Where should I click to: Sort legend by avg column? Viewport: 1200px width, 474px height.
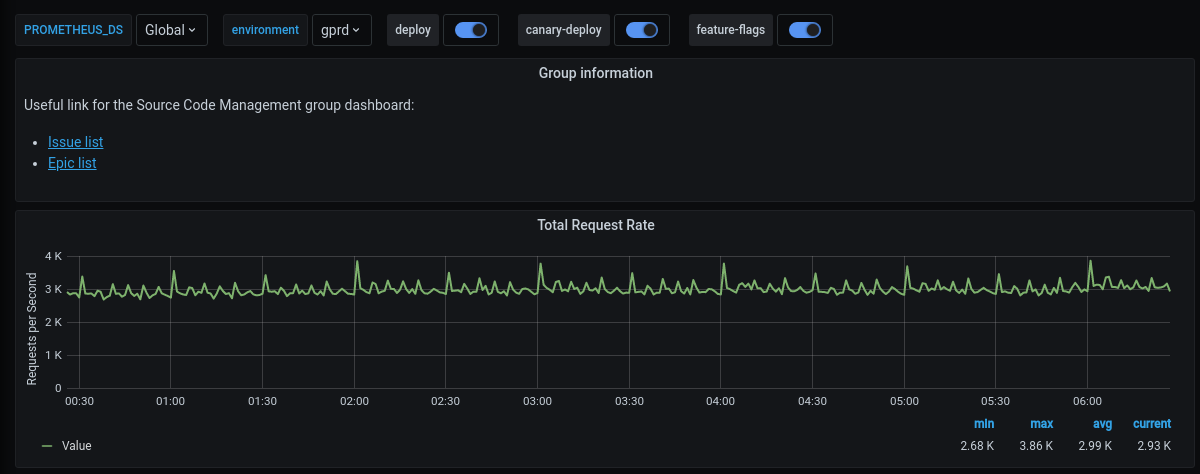coord(1102,424)
